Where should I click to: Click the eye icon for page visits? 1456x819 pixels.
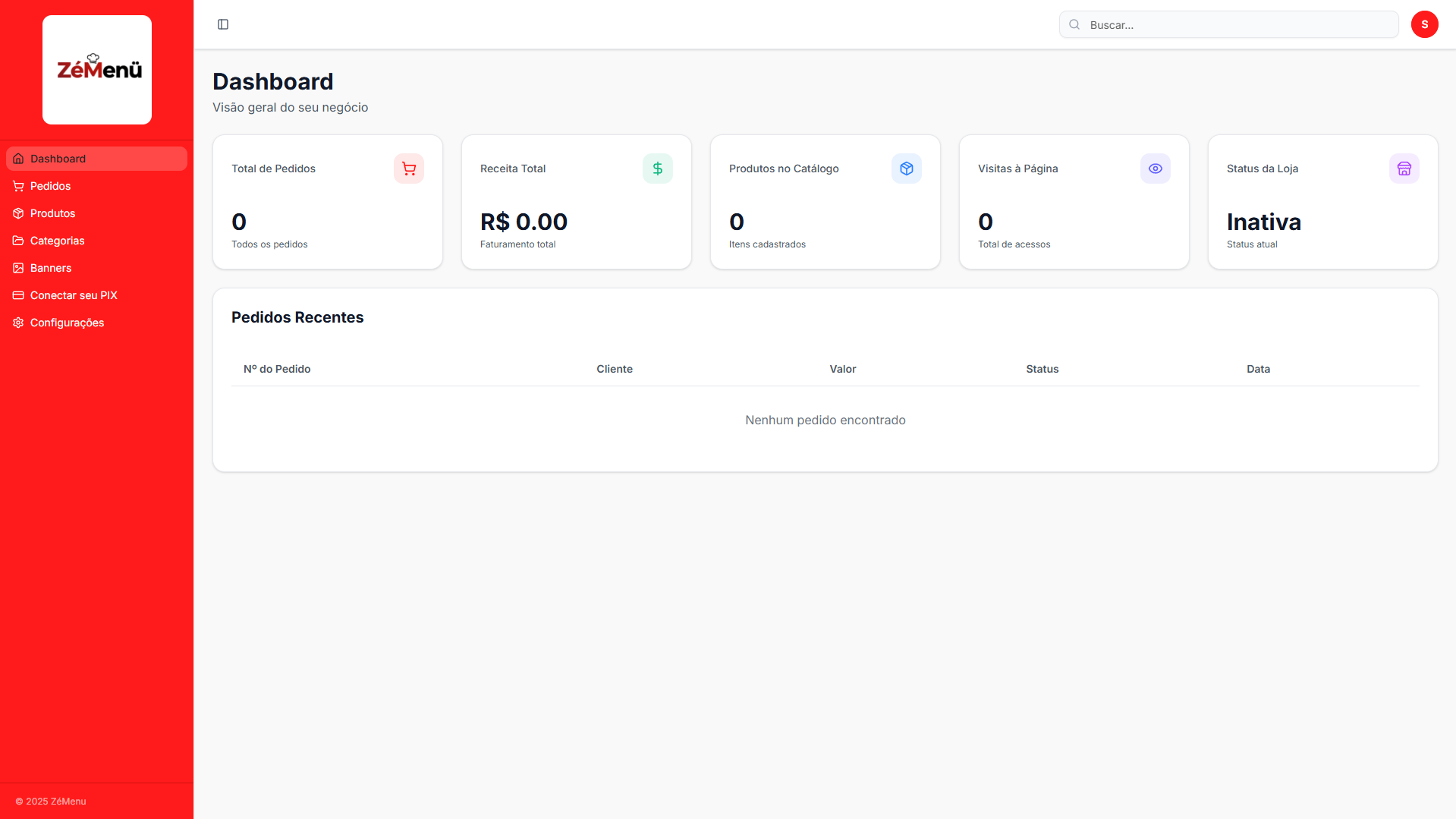pos(1155,169)
